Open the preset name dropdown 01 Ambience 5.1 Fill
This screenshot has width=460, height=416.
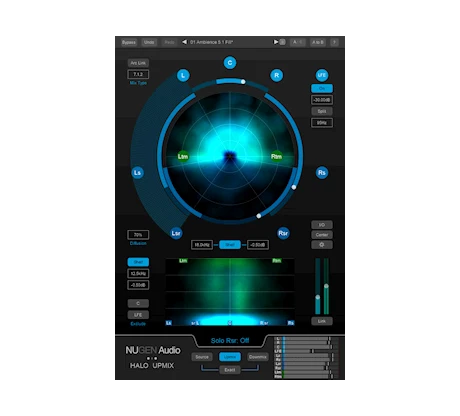click(211, 42)
